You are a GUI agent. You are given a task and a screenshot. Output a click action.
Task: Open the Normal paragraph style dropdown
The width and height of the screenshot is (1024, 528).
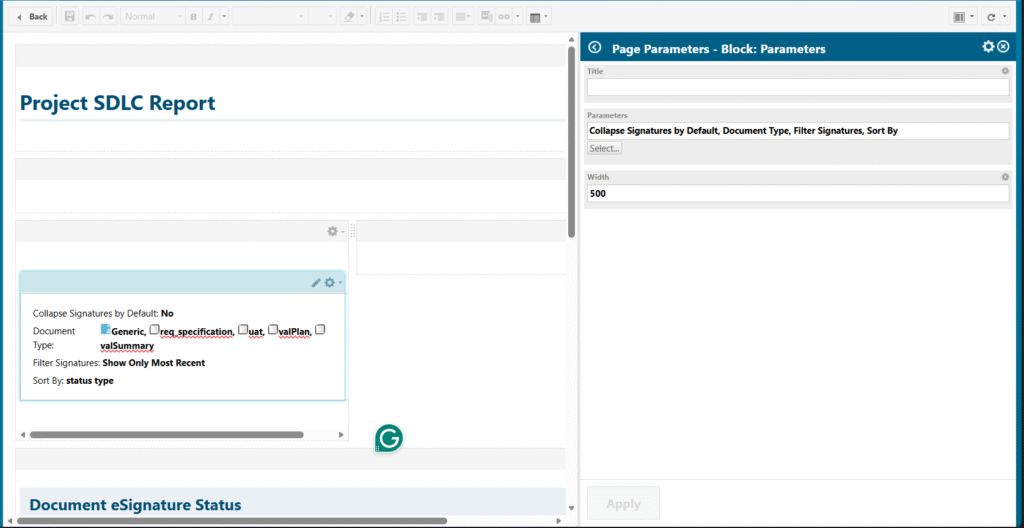click(152, 17)
